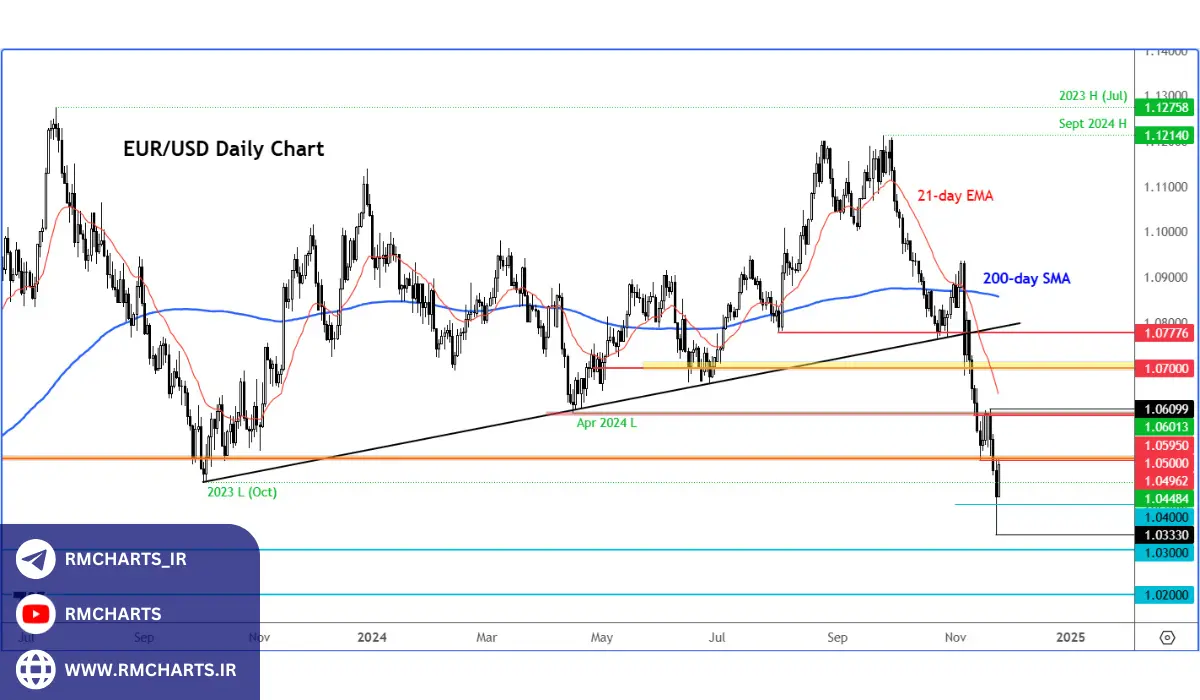Screen dimensions: 1200x700
Task: Click the YouTube play icon
Action: point(33,614)
